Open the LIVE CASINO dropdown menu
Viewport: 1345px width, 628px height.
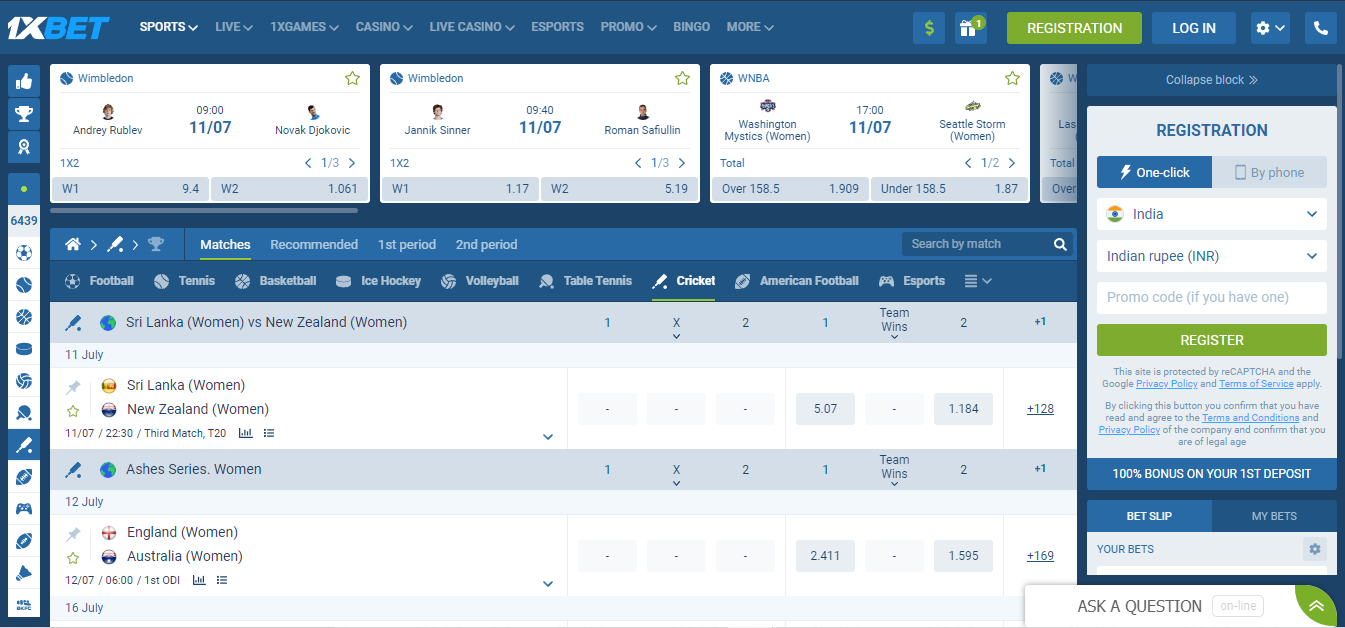coord(472,27)
